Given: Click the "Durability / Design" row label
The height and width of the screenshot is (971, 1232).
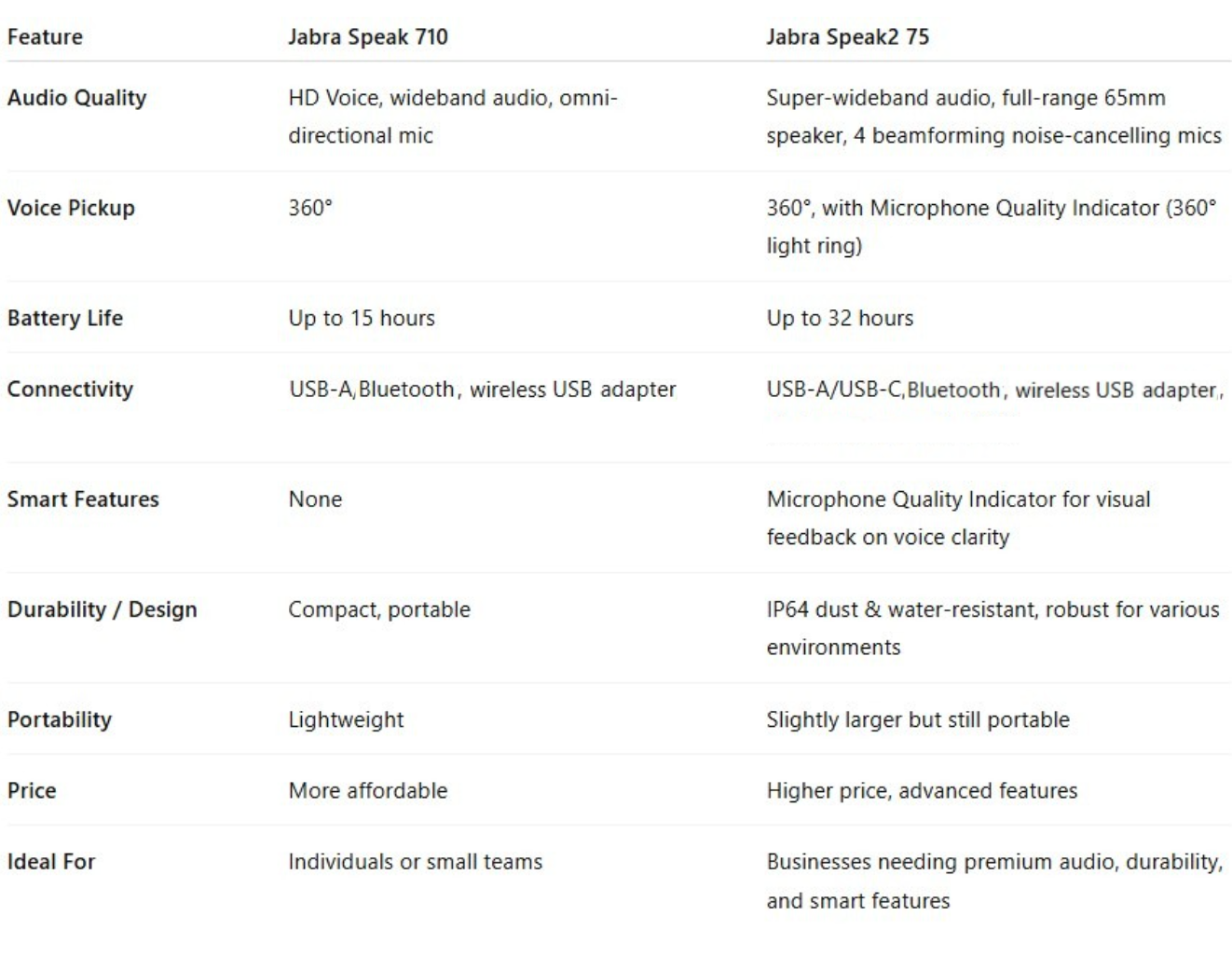Looking at the screenshot, I should (102, 609).
